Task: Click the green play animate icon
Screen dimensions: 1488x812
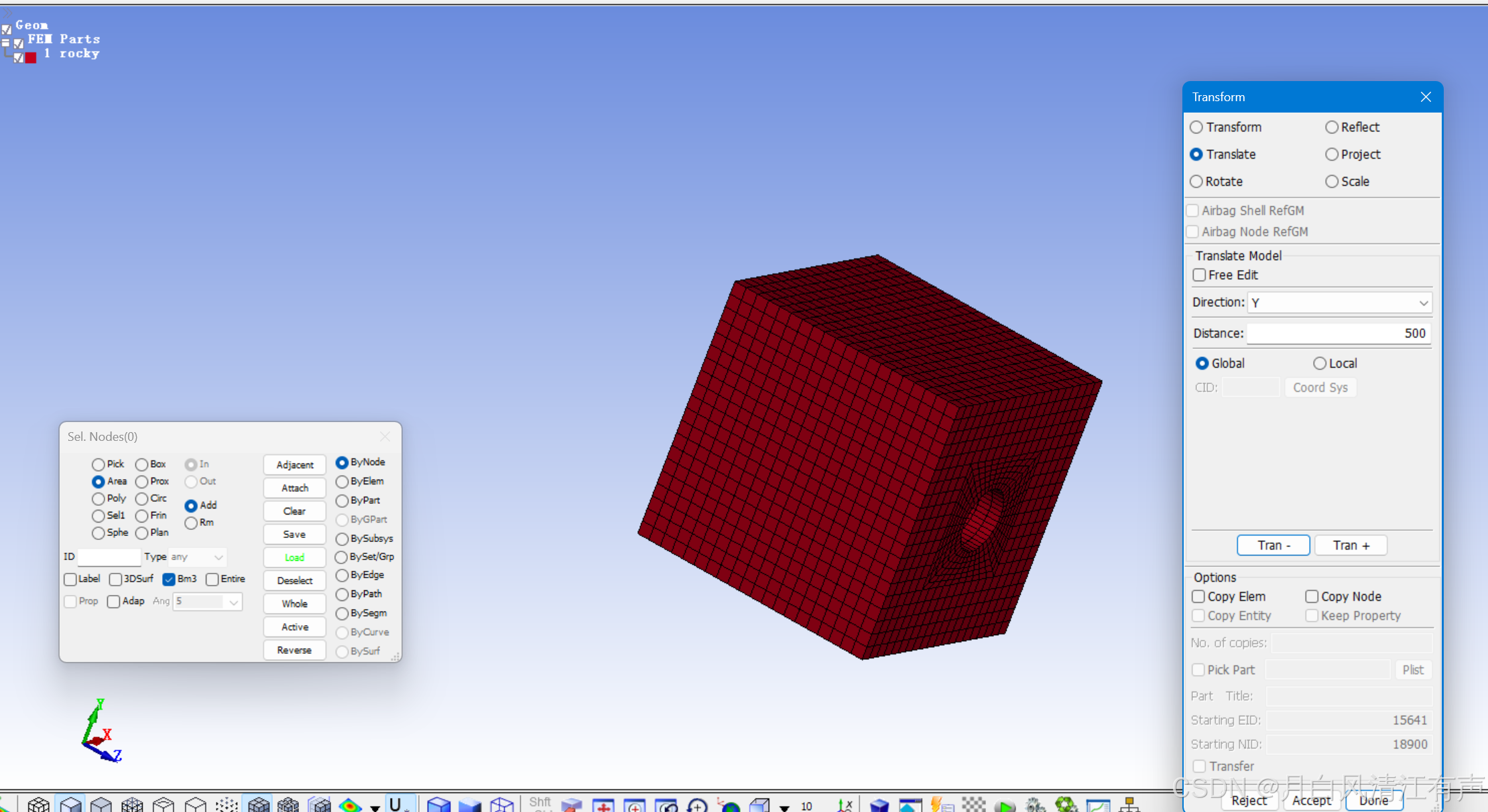Action: click(x=1004, y=805)
